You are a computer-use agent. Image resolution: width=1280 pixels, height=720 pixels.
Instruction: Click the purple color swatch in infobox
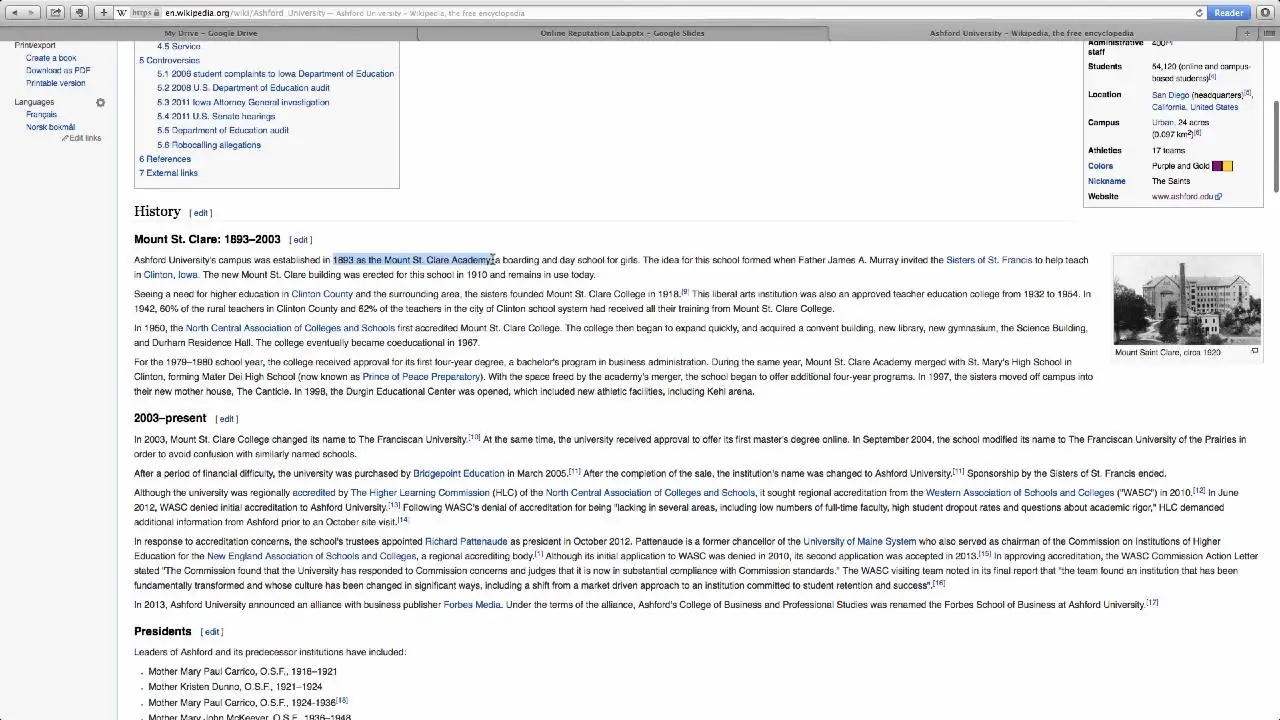point(1217,166)
